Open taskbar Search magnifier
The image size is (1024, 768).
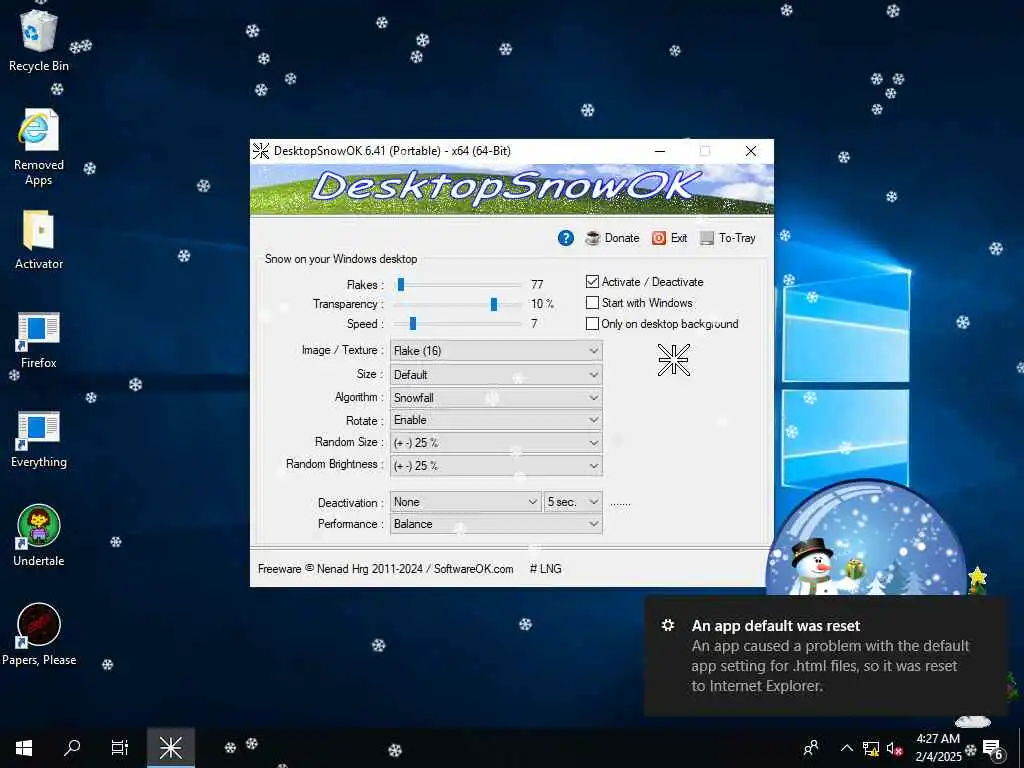pos(72,748)
